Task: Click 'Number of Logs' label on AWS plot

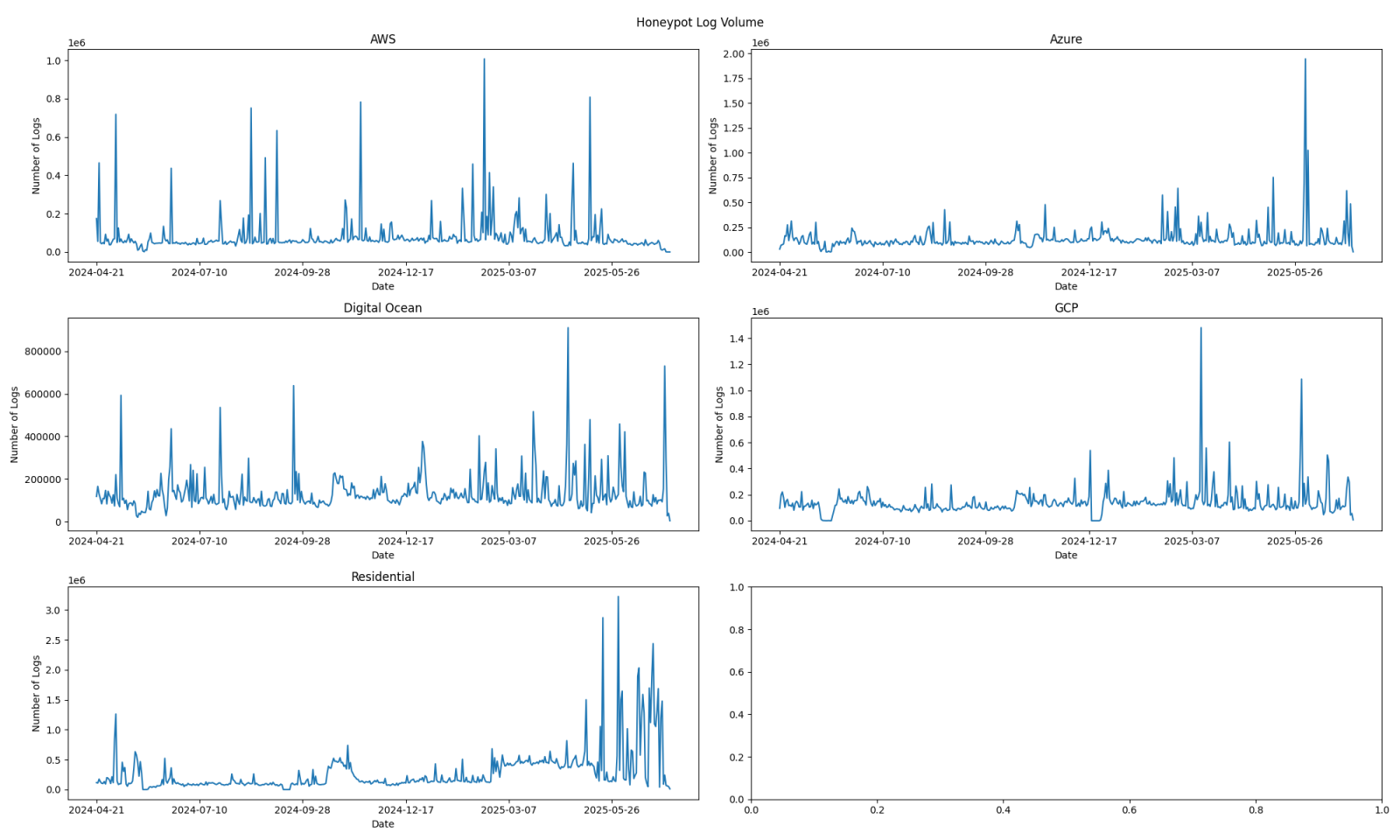Action: pyautogui.click(x=37, y=155)
